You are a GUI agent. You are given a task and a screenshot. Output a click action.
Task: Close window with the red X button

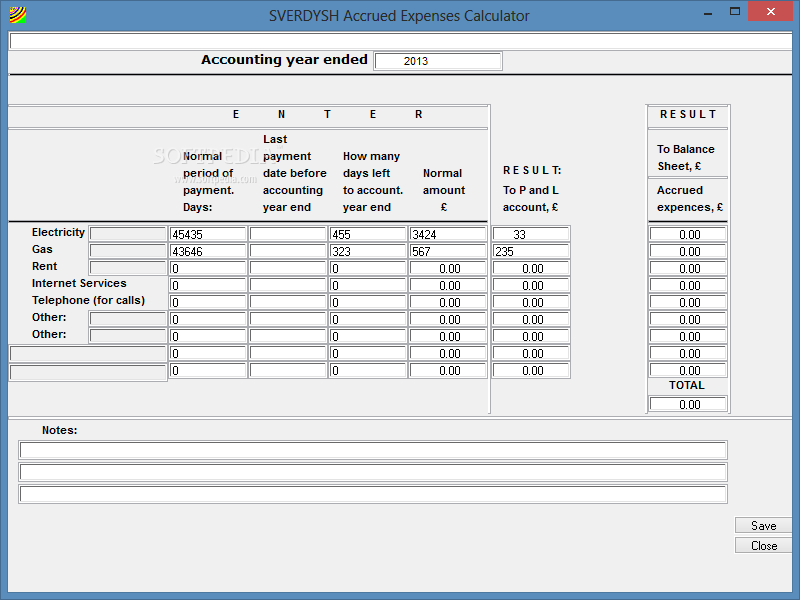point(770,11)
